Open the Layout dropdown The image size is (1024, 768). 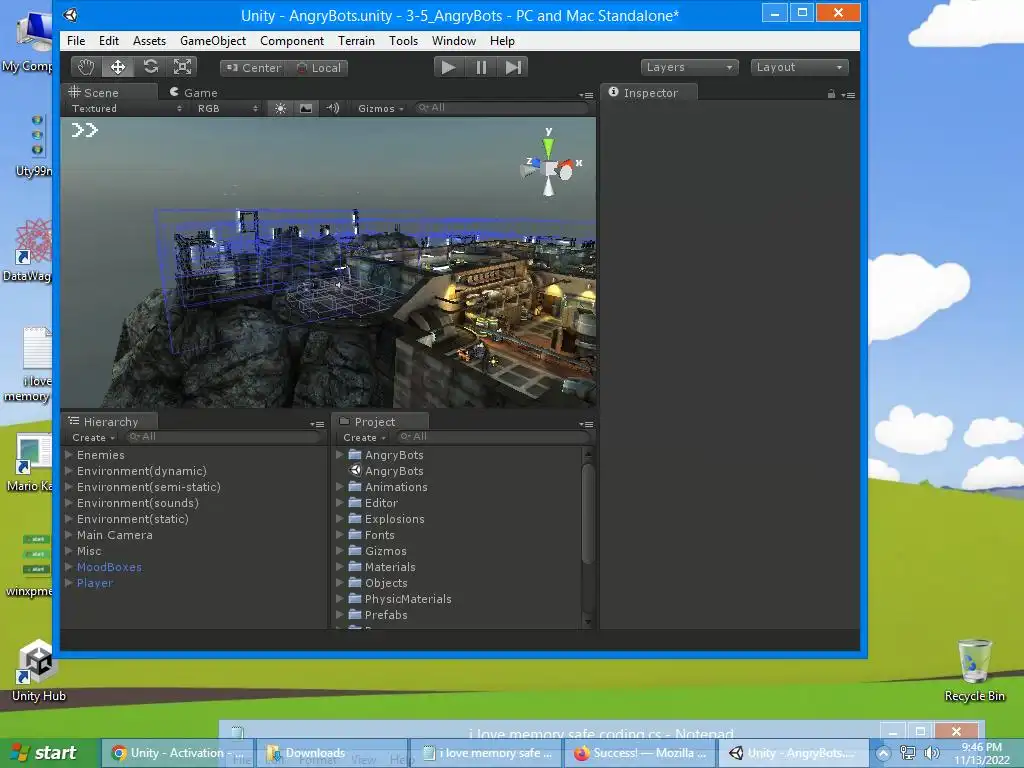point(800,67)
